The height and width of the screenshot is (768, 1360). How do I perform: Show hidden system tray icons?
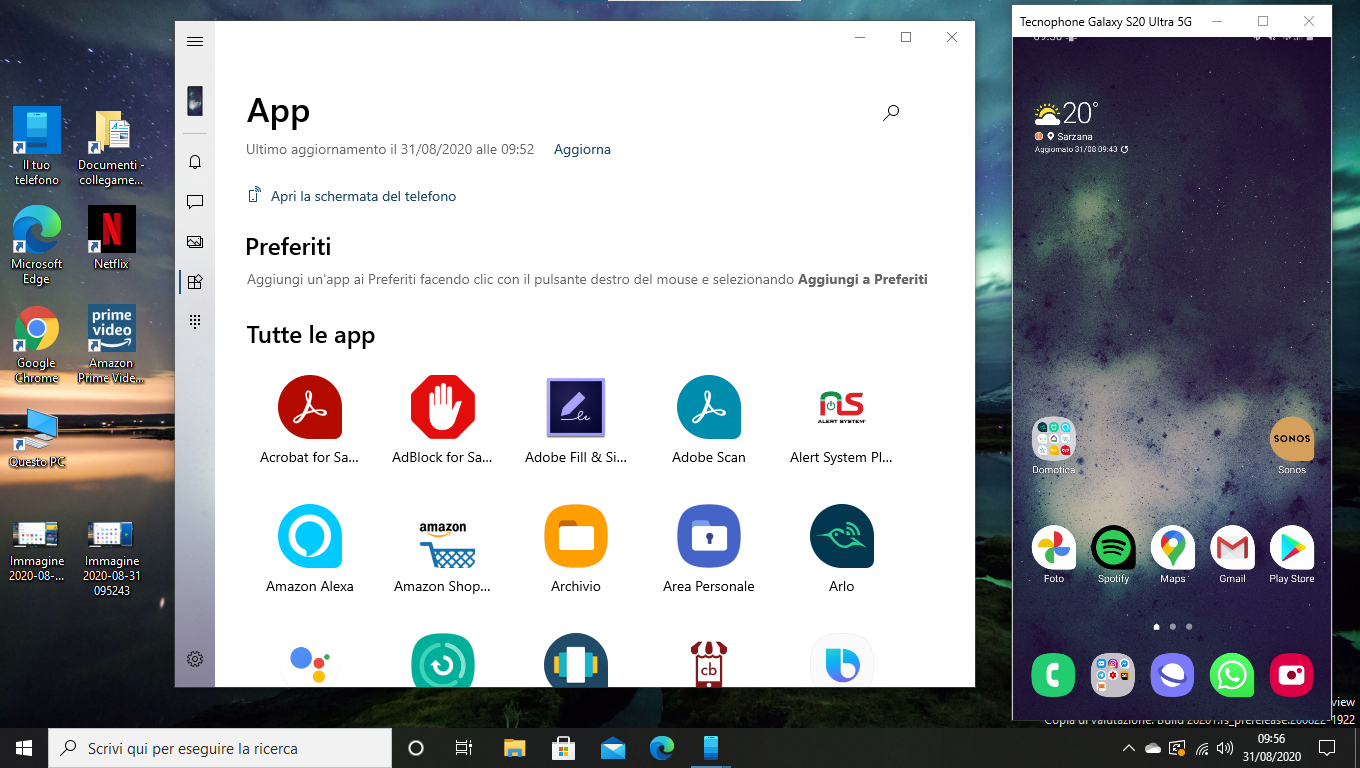coord(1129,748)
